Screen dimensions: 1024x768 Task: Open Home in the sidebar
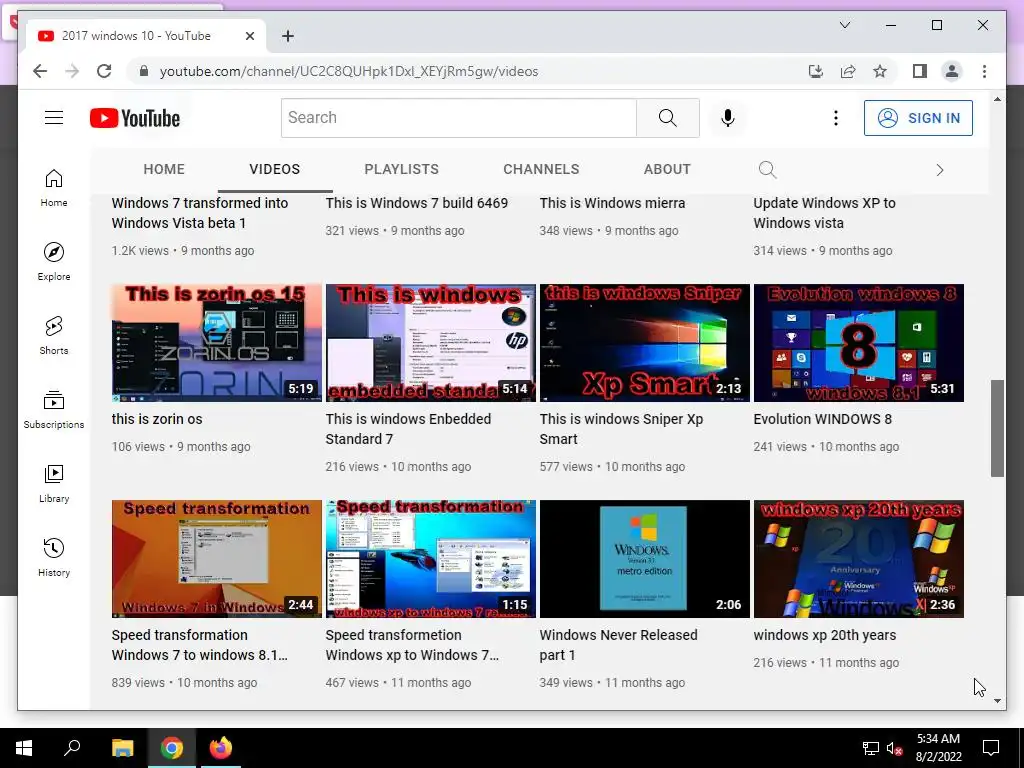[x=54, y=188]
